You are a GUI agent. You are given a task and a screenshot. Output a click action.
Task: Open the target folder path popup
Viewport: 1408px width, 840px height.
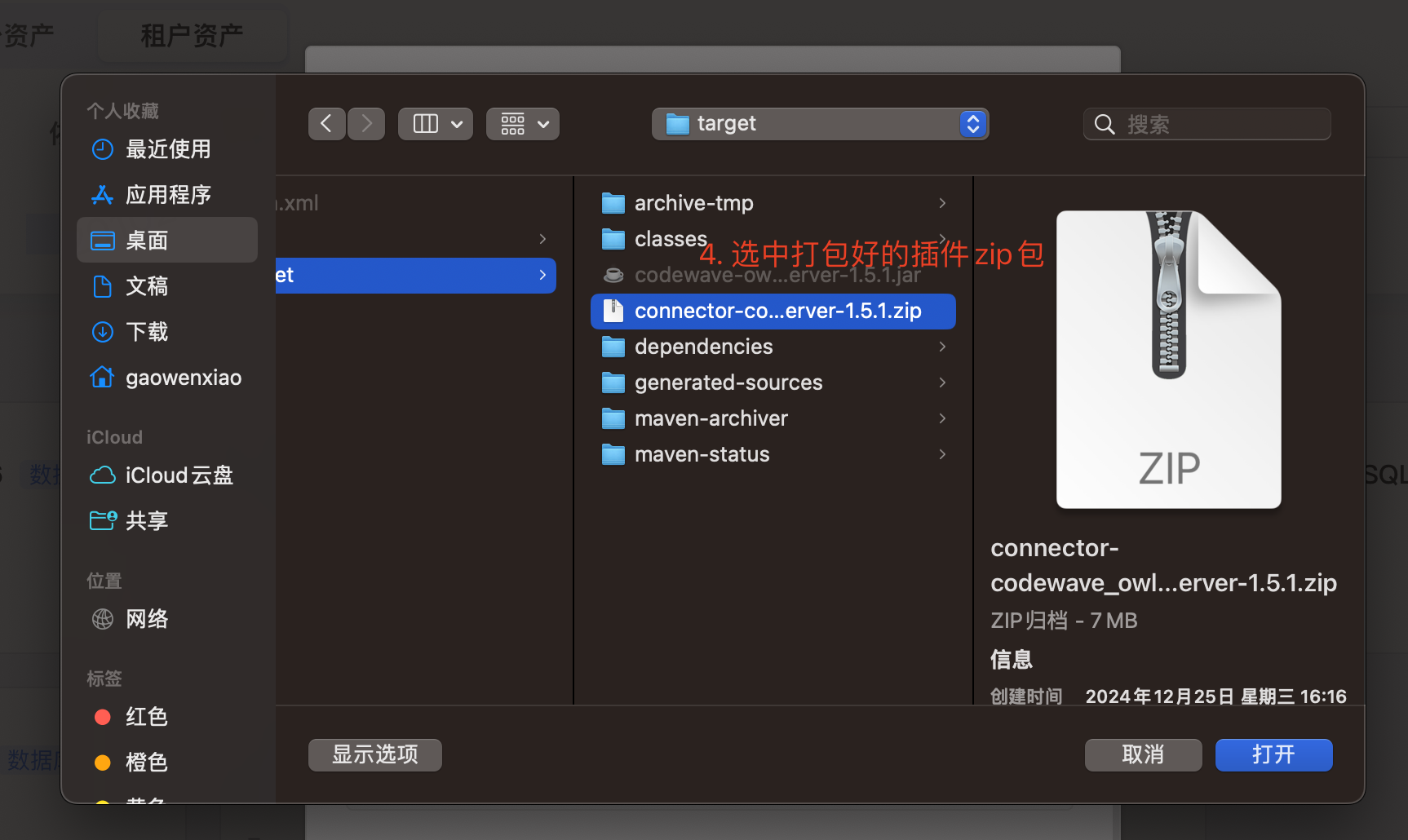(x=820, y=124)
